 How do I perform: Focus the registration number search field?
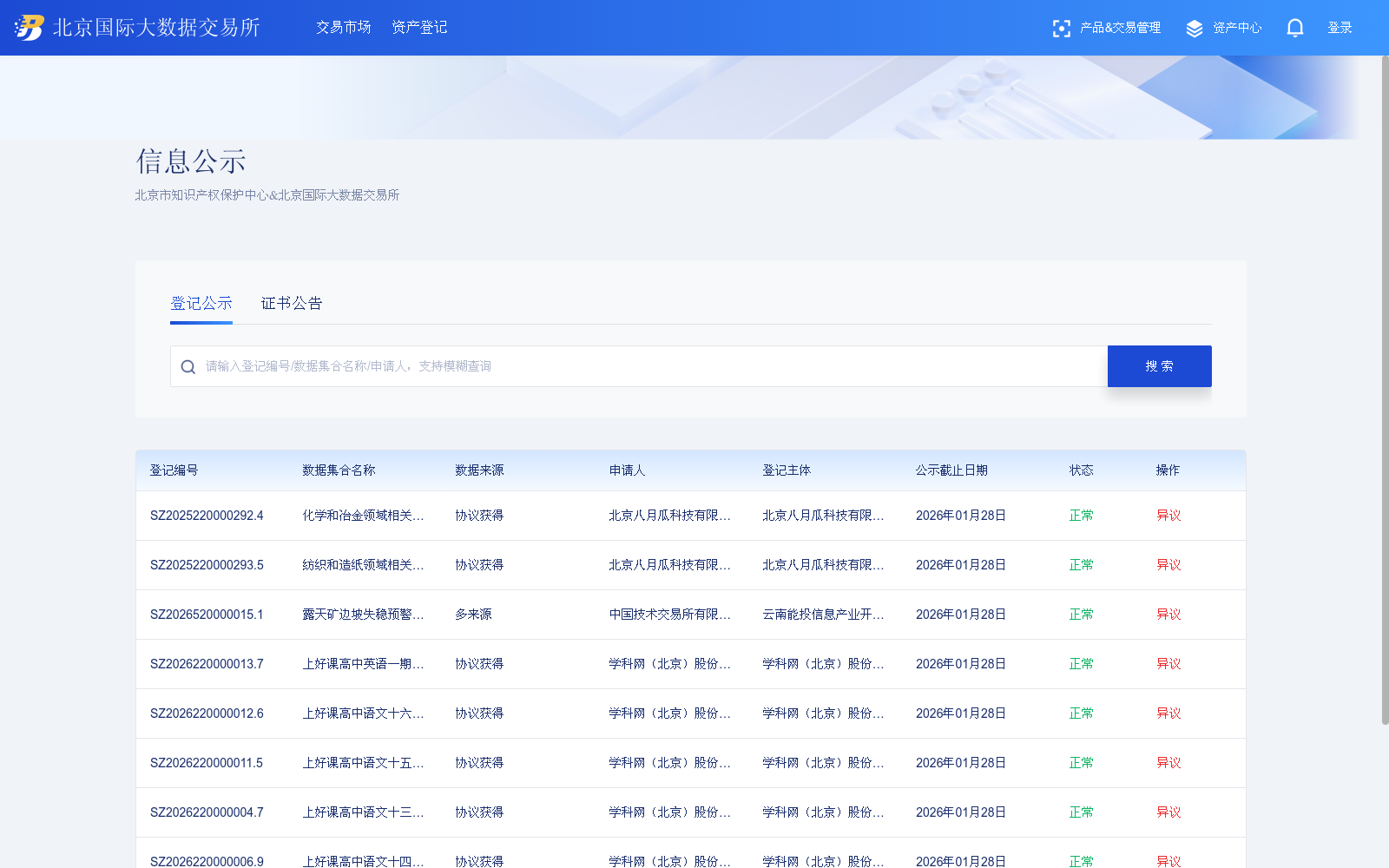[x=639, y=366]
